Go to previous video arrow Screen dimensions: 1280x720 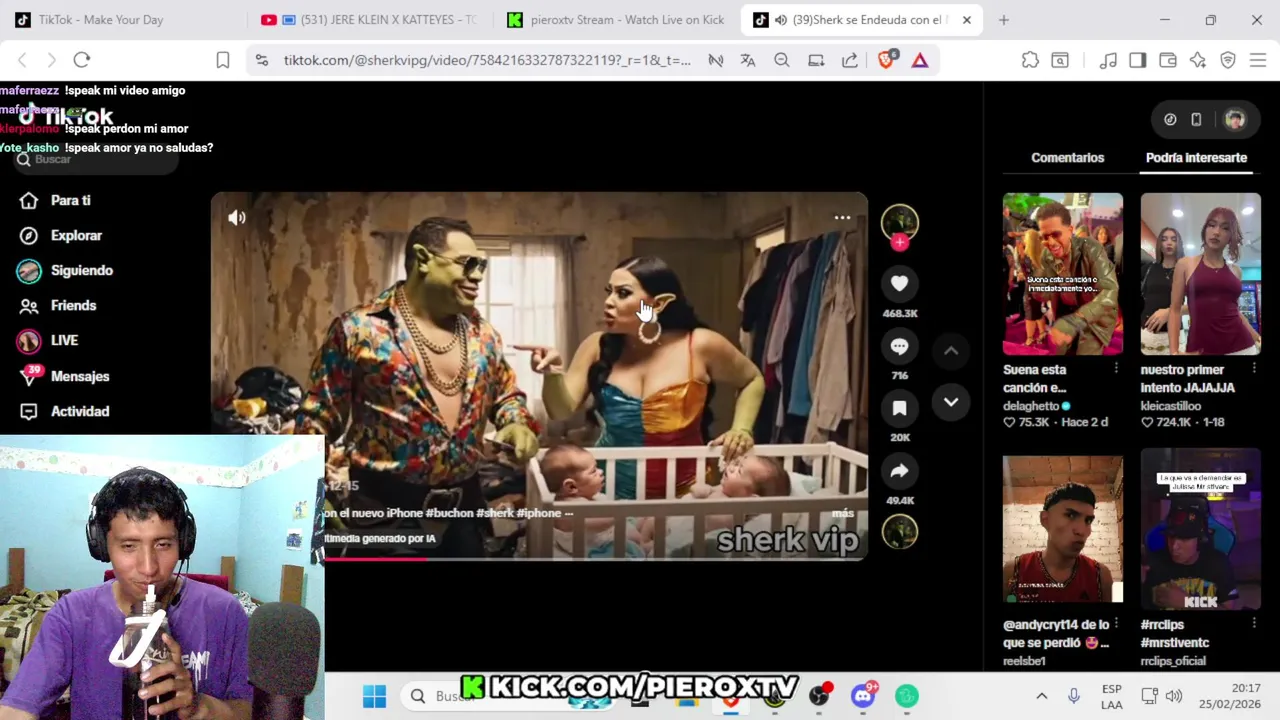951,350
